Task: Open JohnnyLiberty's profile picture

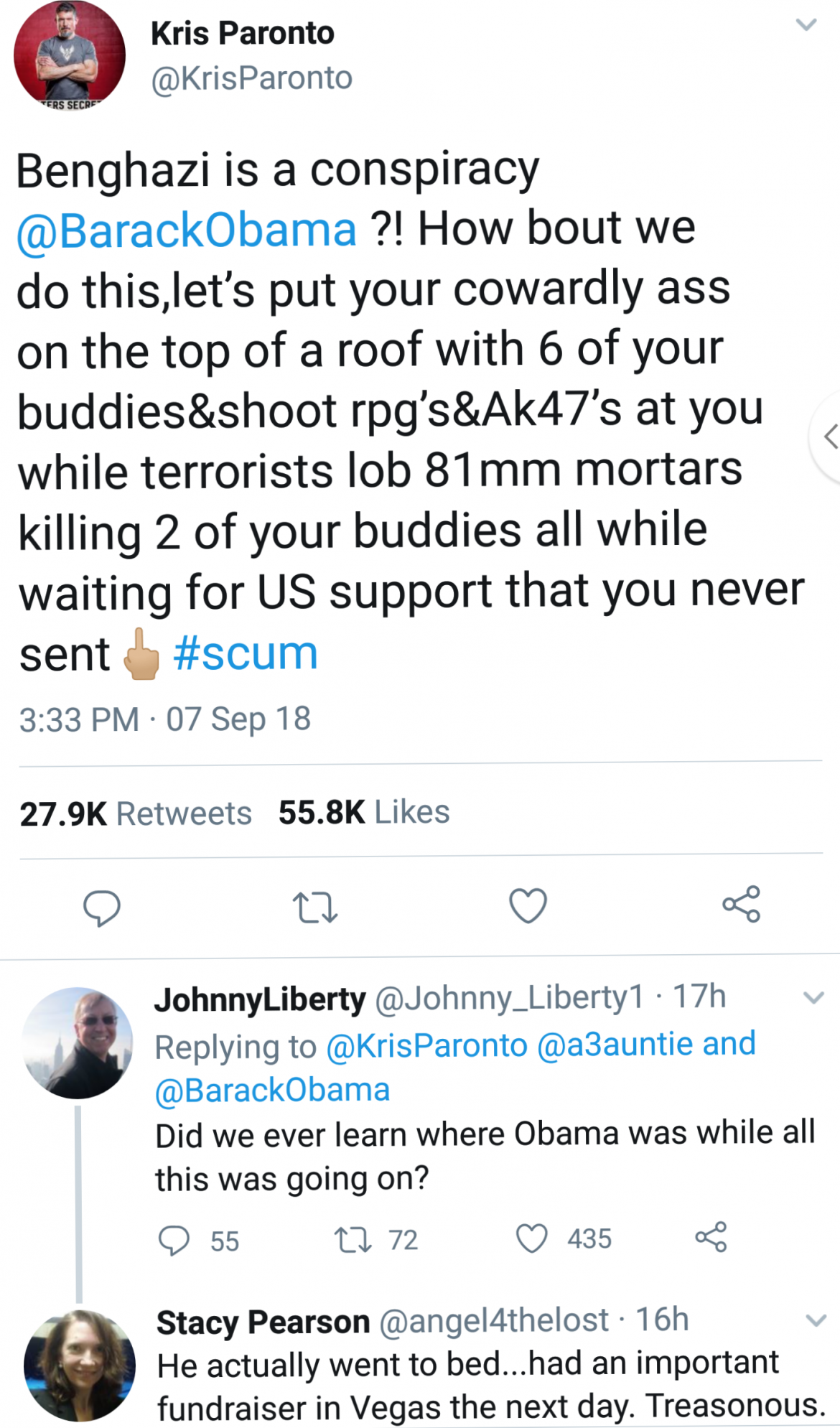Action: click(78, 1042)
